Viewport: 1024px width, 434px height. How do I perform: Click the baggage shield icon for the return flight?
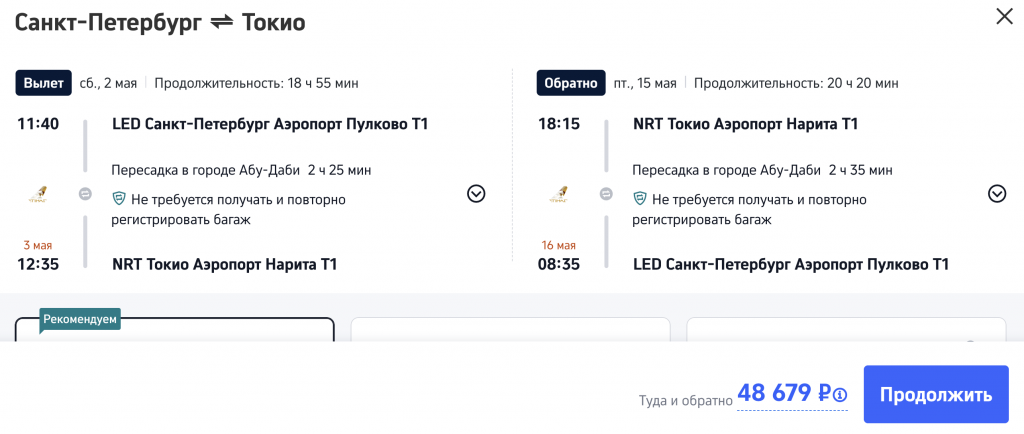tap(640, 199)
